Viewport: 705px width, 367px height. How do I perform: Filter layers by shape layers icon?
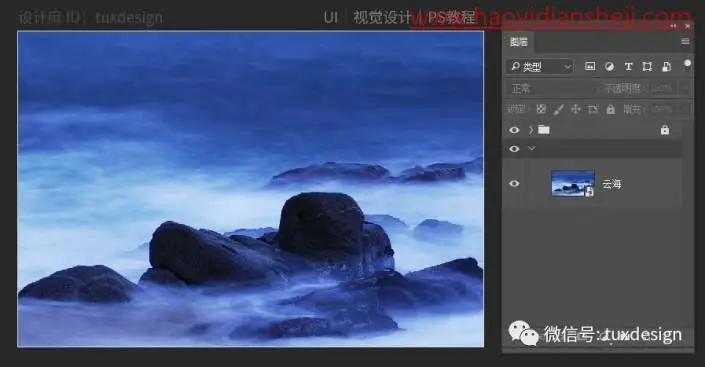click(x=647, y=67)
